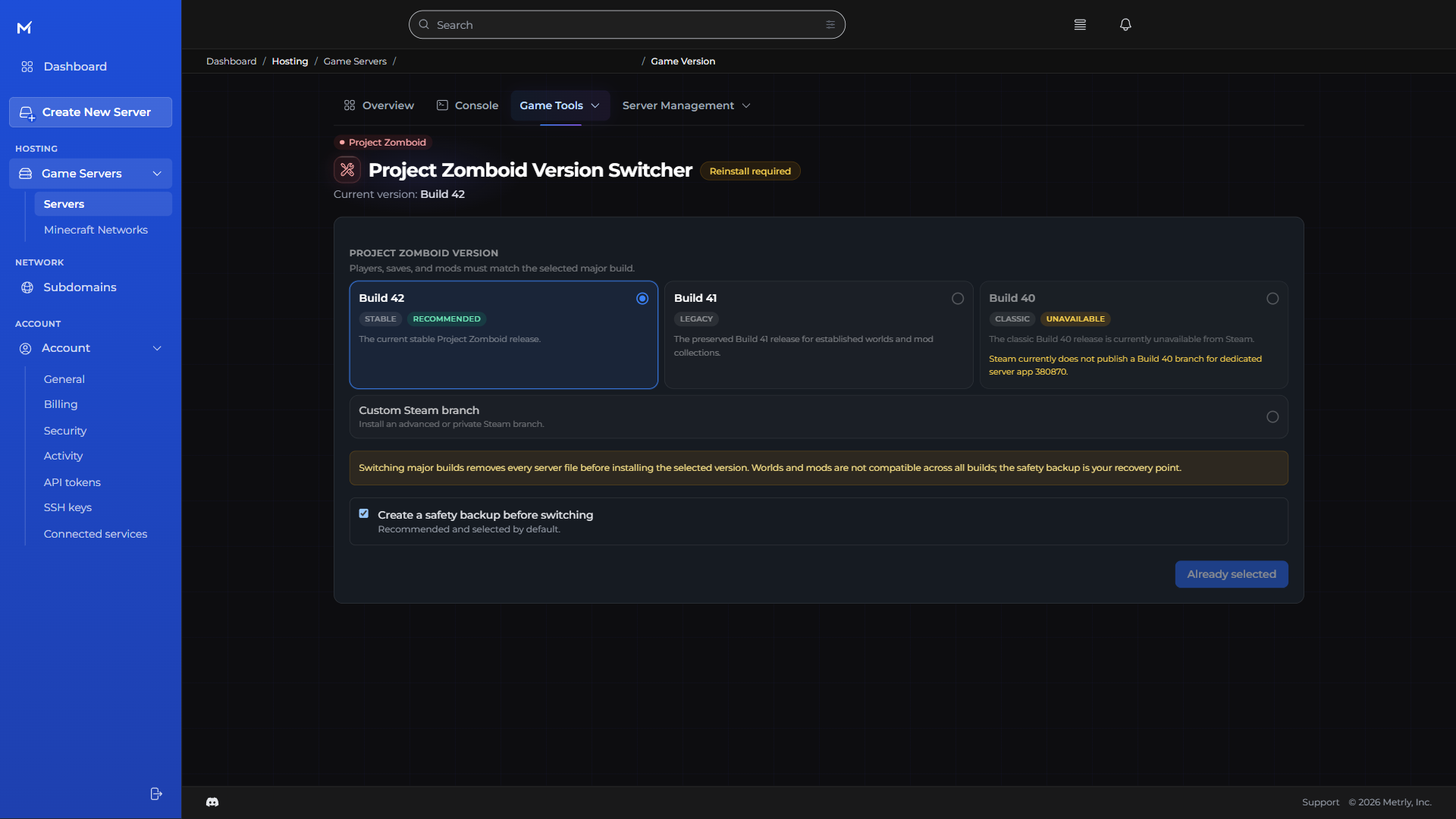
Task: Open search filter options icon
Action: [x=830, y=24]
